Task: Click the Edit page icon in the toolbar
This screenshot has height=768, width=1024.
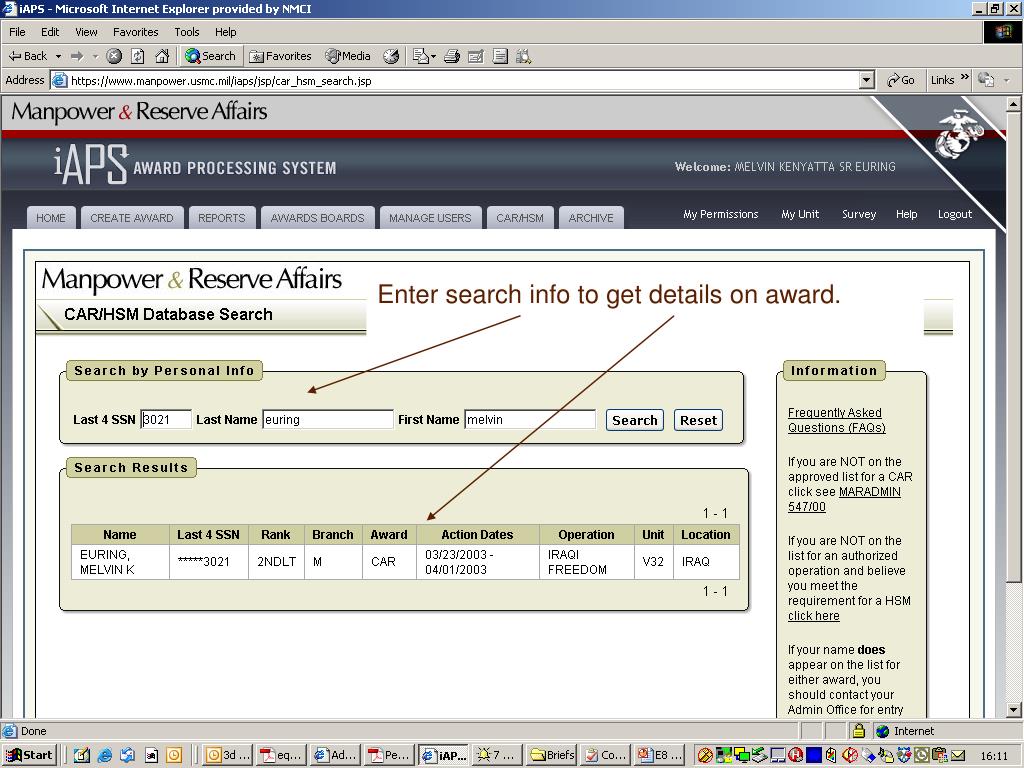Action: (x=476, y=56)
